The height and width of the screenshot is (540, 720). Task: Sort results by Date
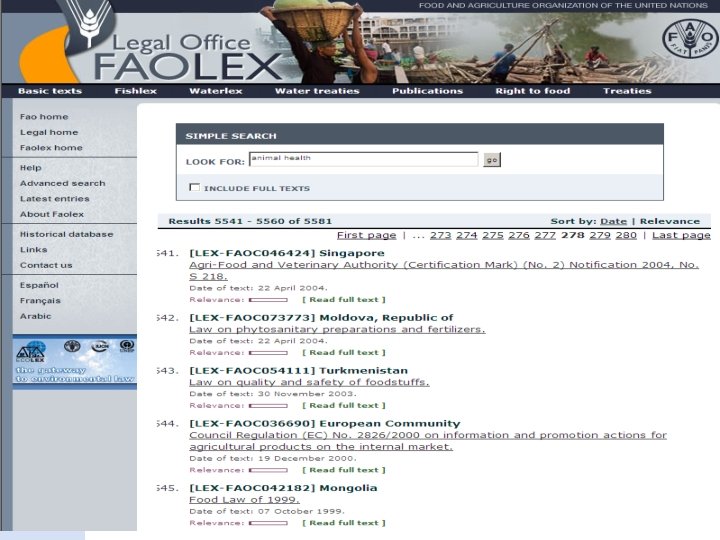[x=613, y=221]
